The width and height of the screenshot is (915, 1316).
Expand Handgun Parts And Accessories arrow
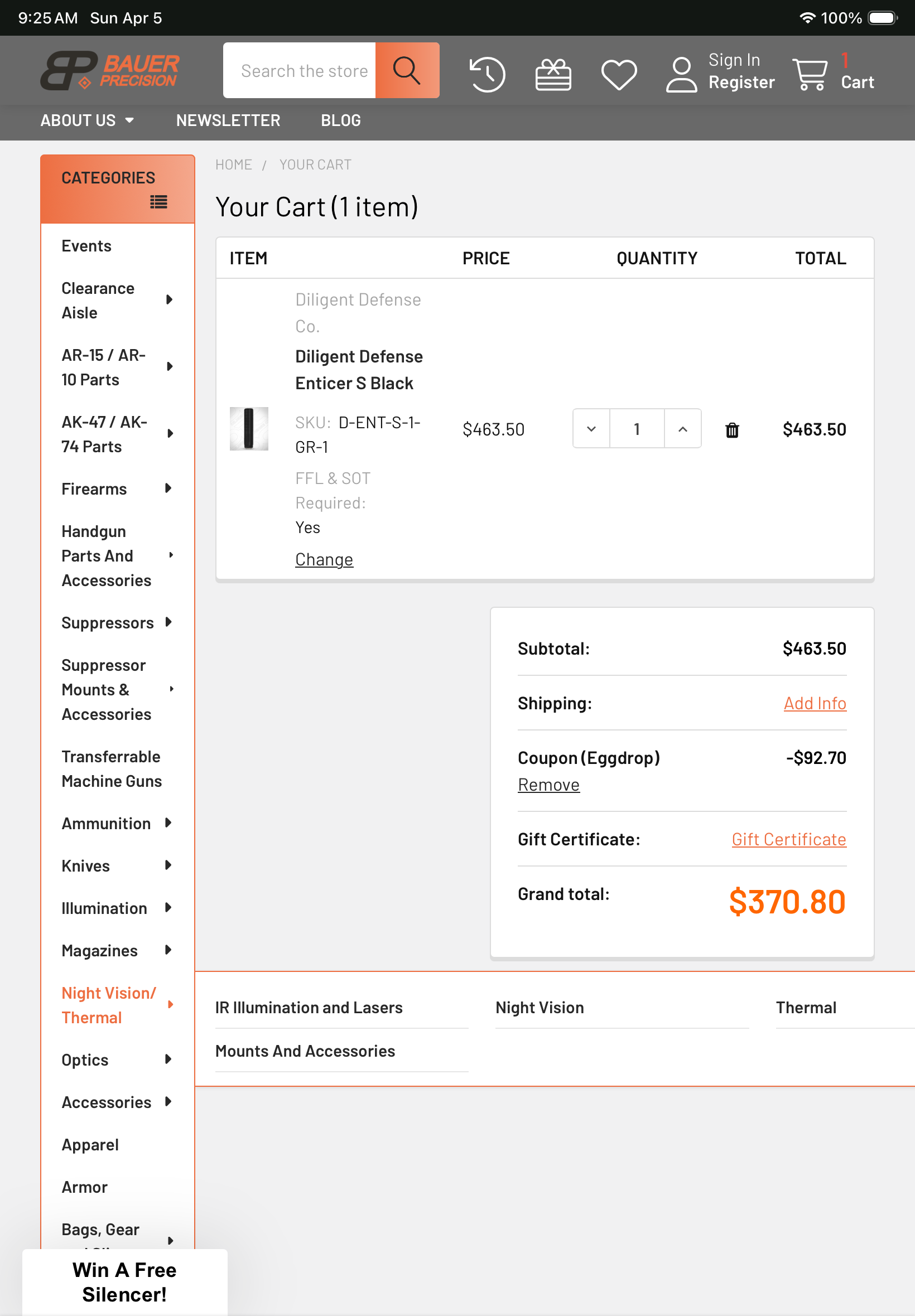[x=171, y=555]
